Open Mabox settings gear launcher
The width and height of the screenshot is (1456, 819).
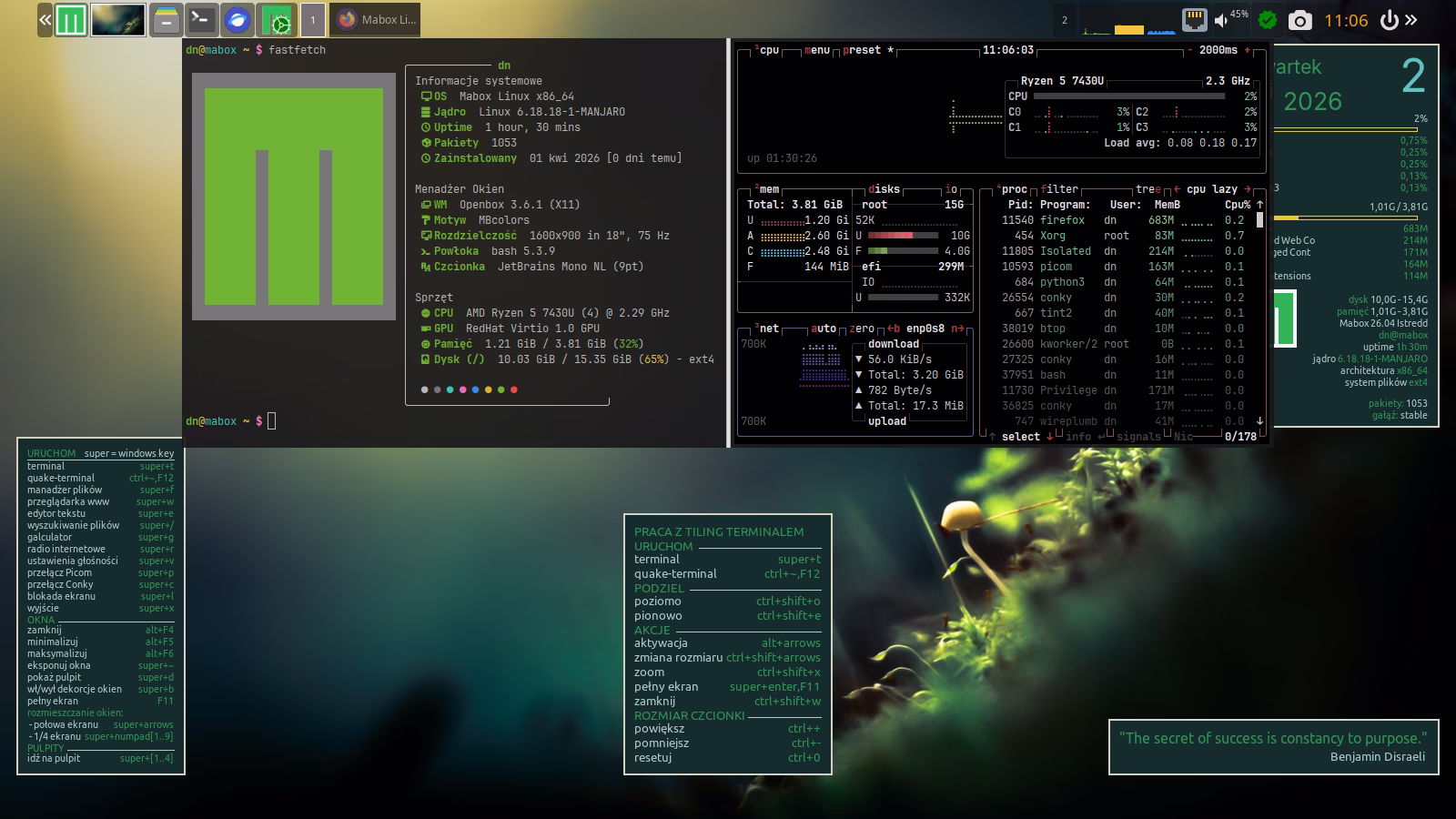(x=277, y=20)
